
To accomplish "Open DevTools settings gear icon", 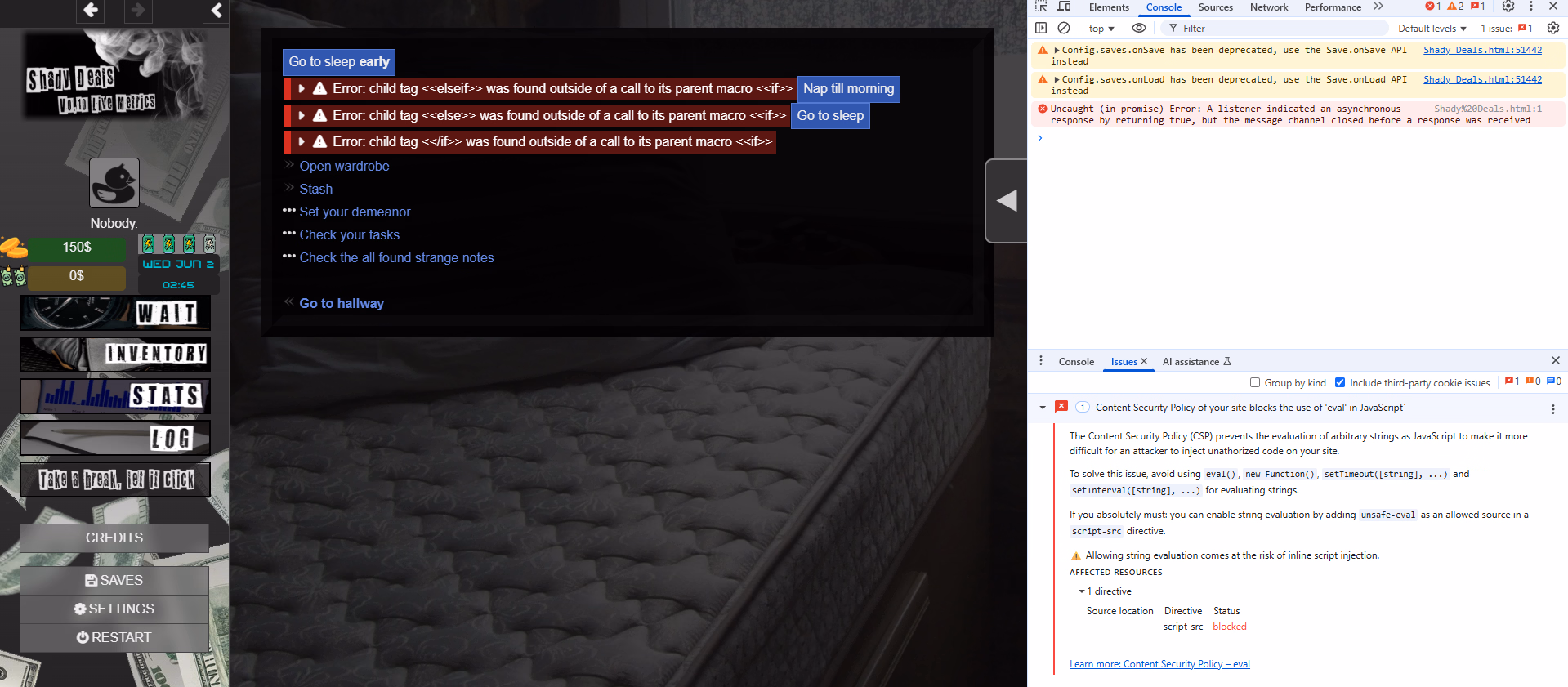I will pos(1508,7).
